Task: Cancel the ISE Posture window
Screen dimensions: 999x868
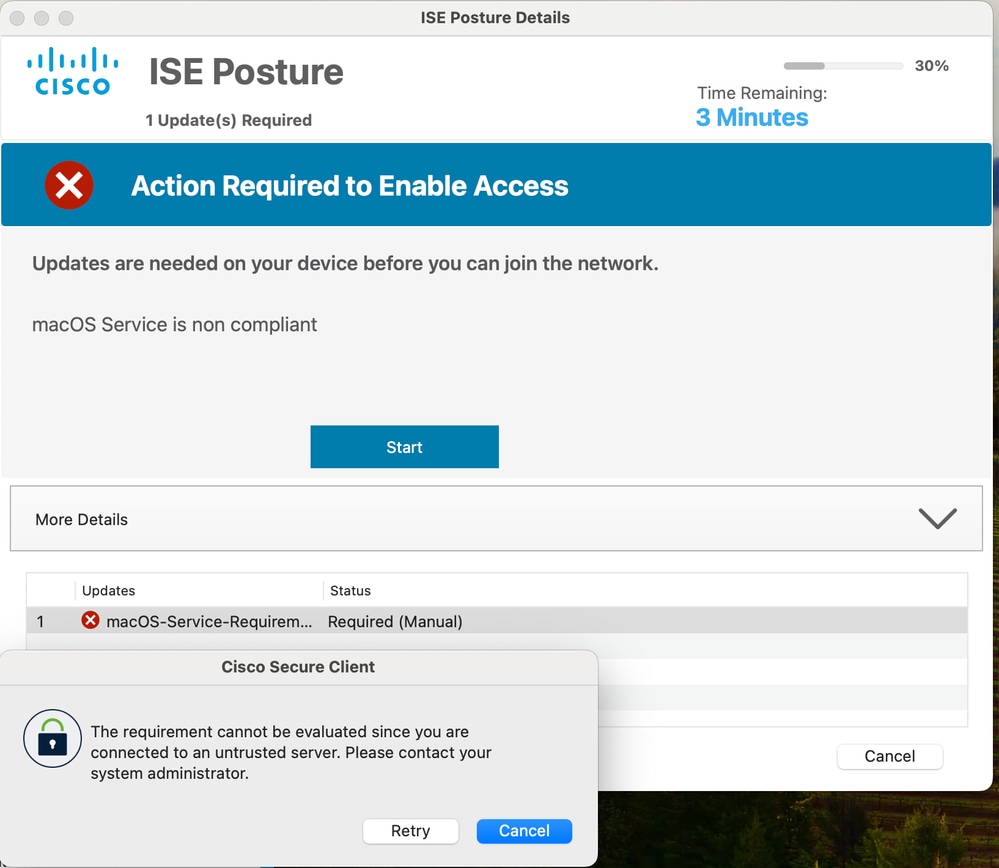Action: [889, 756]
